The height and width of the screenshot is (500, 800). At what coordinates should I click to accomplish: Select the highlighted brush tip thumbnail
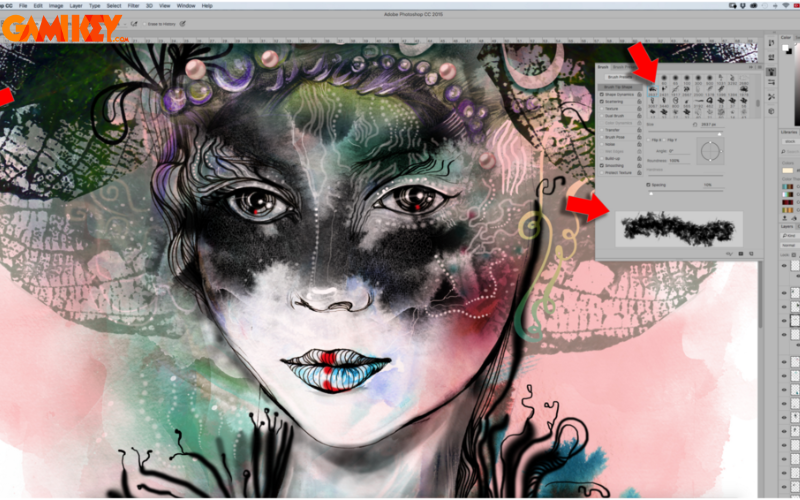point(653,88)
